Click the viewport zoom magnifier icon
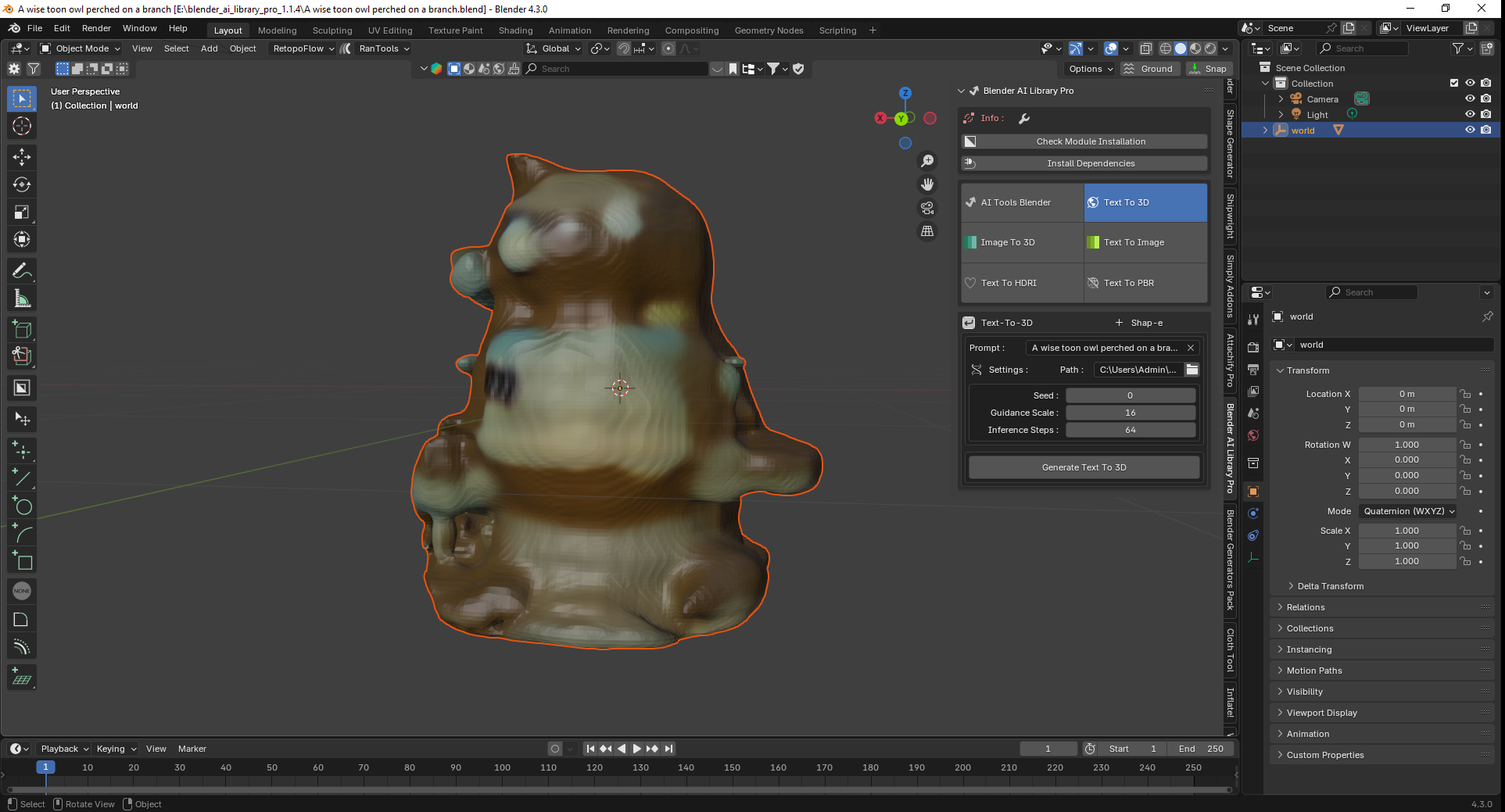Image resolution: width=1505 pixels, height=812 pixels. (927, 160)
